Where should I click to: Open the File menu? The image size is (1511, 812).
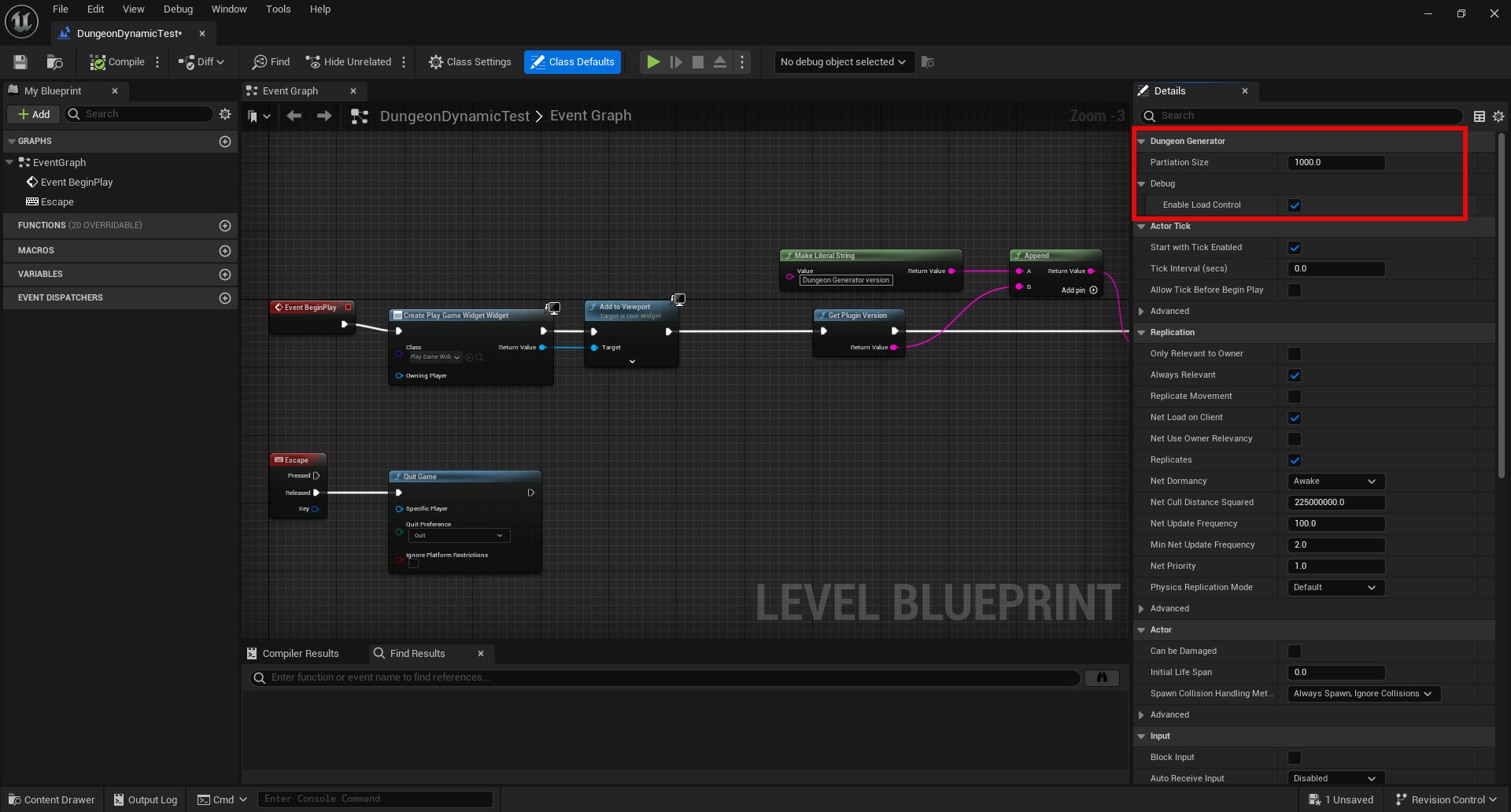61,9
